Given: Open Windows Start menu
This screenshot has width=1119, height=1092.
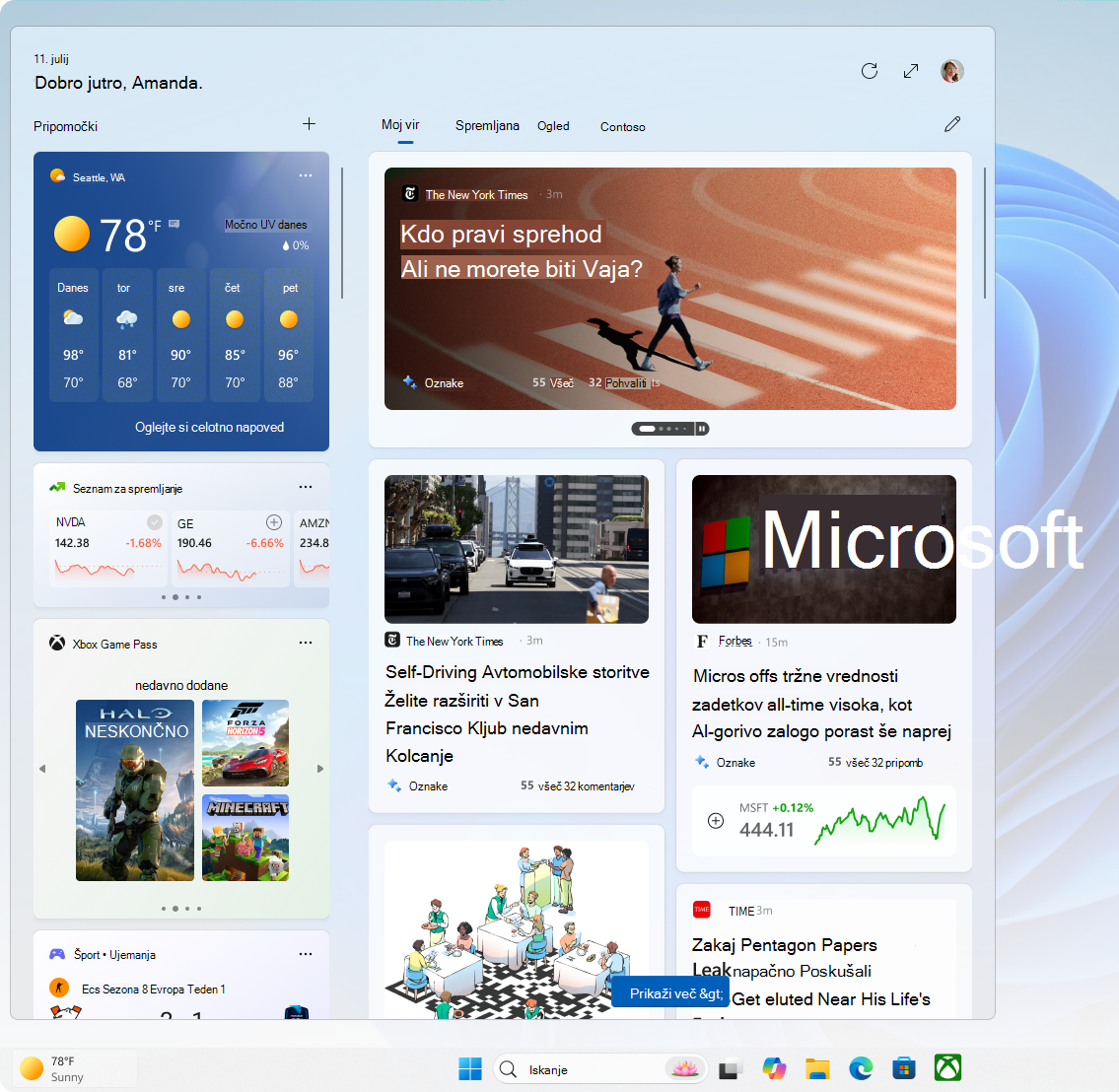Looking at the screenshot, I should (469, 1068).
